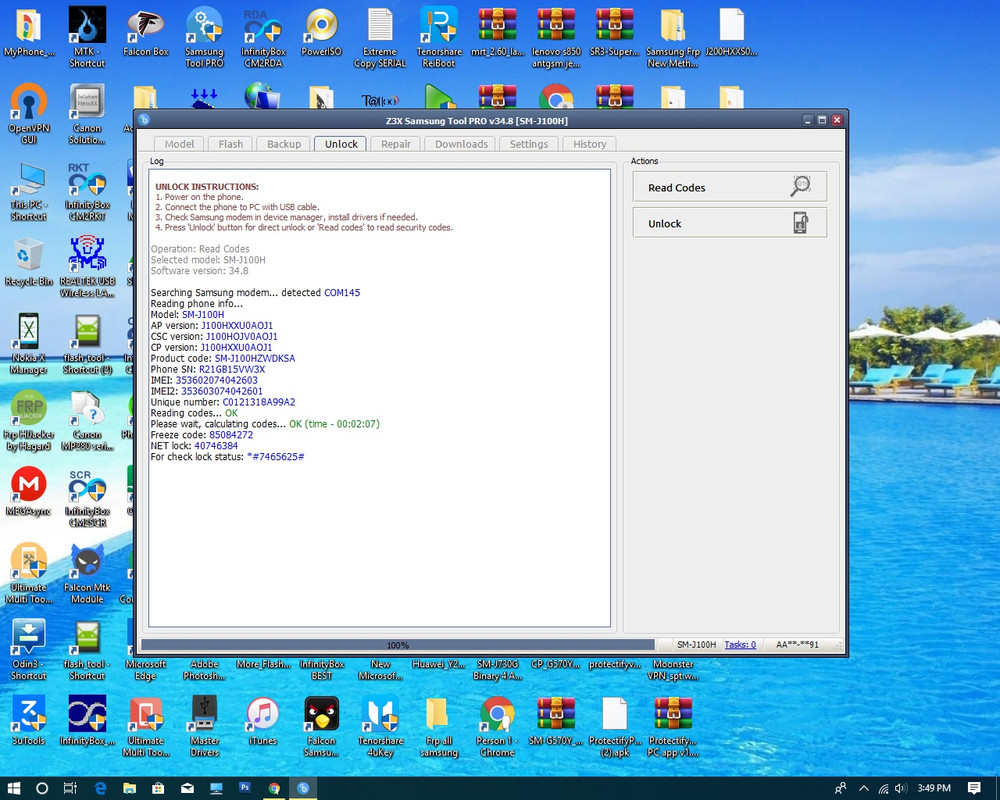Open Samsung Frp New Method folder
Screen dimensions: 1000x800
[x=673, y=37]
